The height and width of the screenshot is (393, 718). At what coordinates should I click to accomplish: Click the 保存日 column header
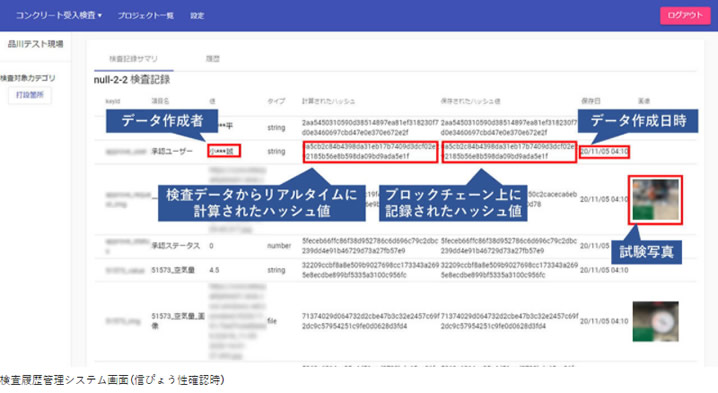(x=591, y=101)
